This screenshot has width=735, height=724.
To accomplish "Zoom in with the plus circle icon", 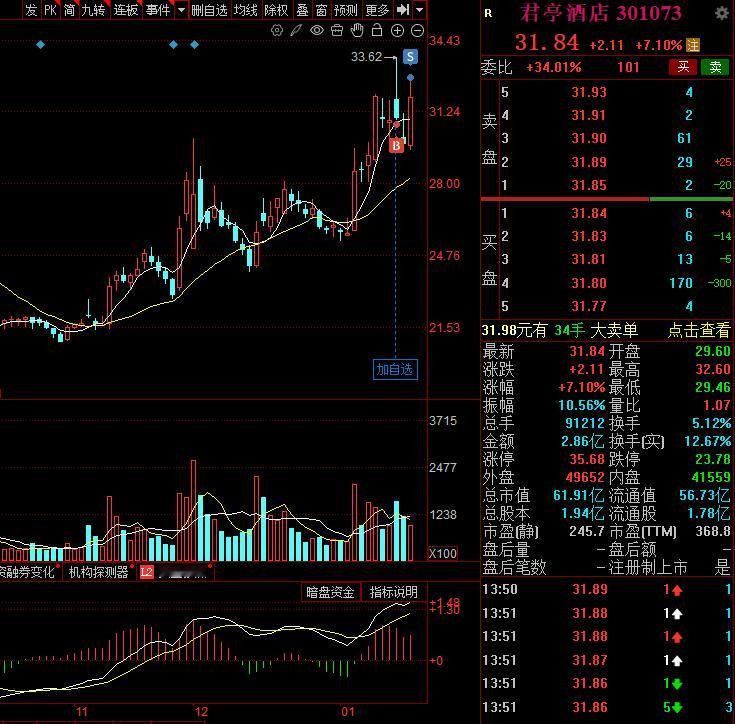I will tap(397, 31).
